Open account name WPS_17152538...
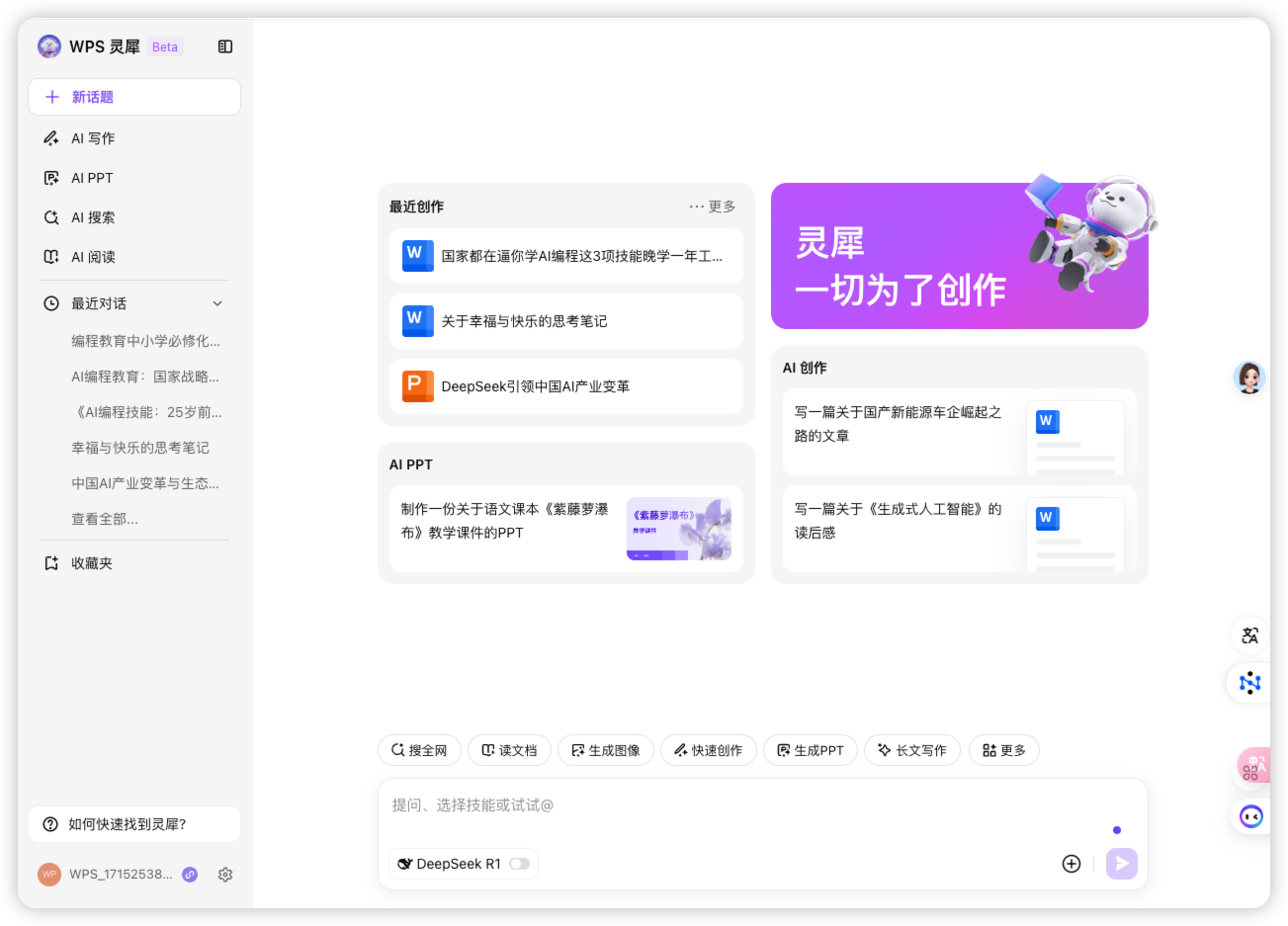1288x926 pixels. click(121, 875)
